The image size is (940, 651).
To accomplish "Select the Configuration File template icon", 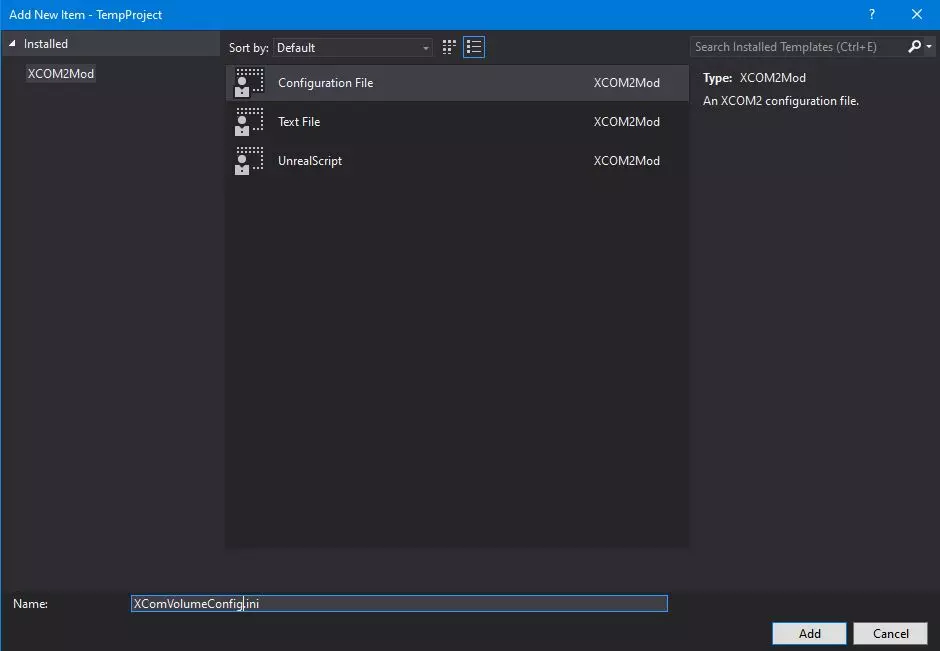I will tap(249, 83).
